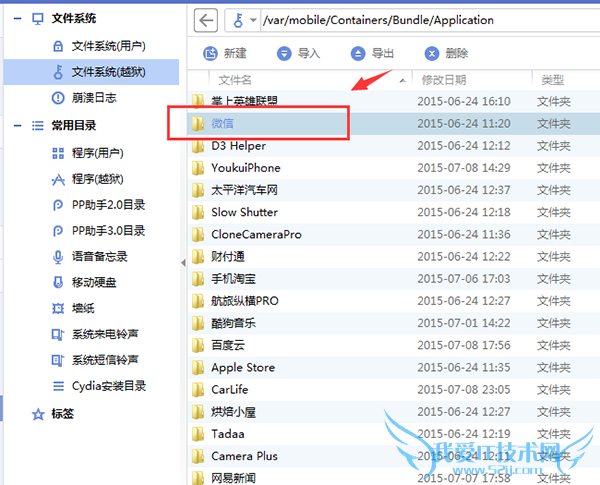Image resolution: width=600 pixels, height=485 pixels.
Task: Select the CloneCameraPro folder
Action: tap(394, 234)
